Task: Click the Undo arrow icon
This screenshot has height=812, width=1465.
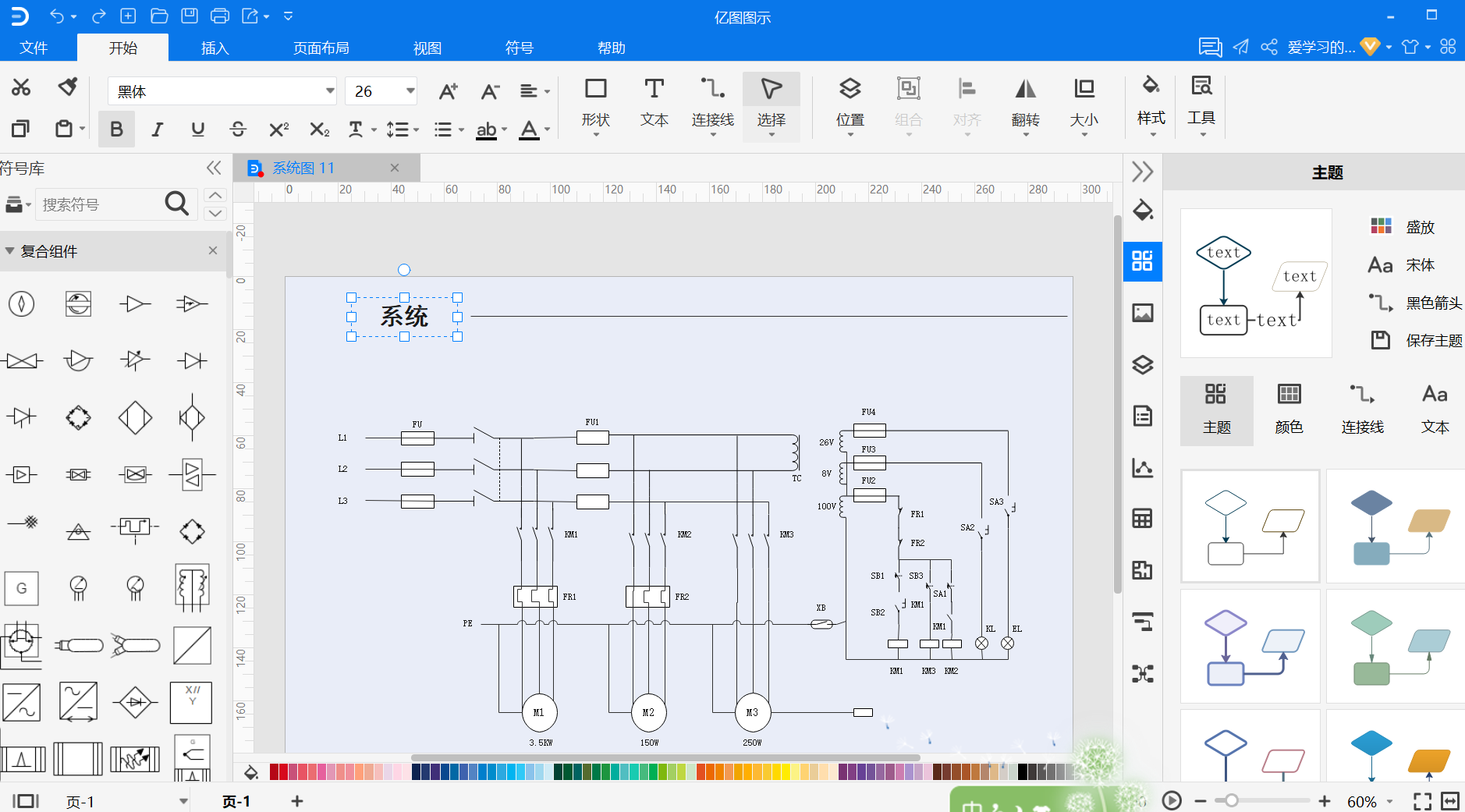Action: click(57, 16)
